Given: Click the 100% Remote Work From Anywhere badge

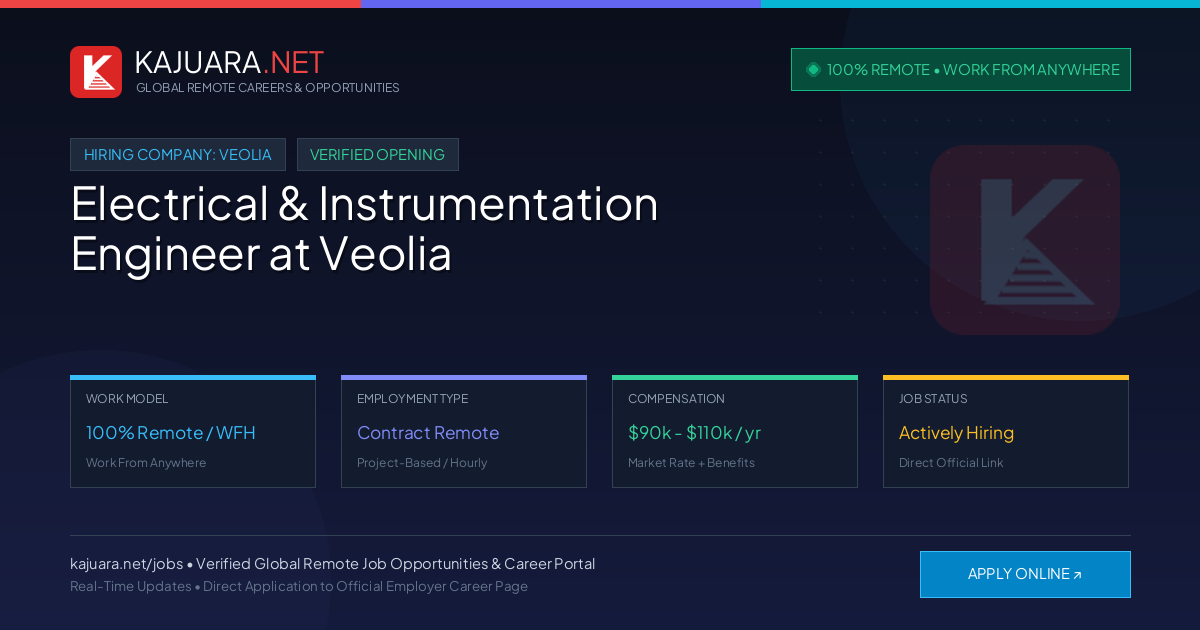Looking at the screenshot, I should pos(961,69).
